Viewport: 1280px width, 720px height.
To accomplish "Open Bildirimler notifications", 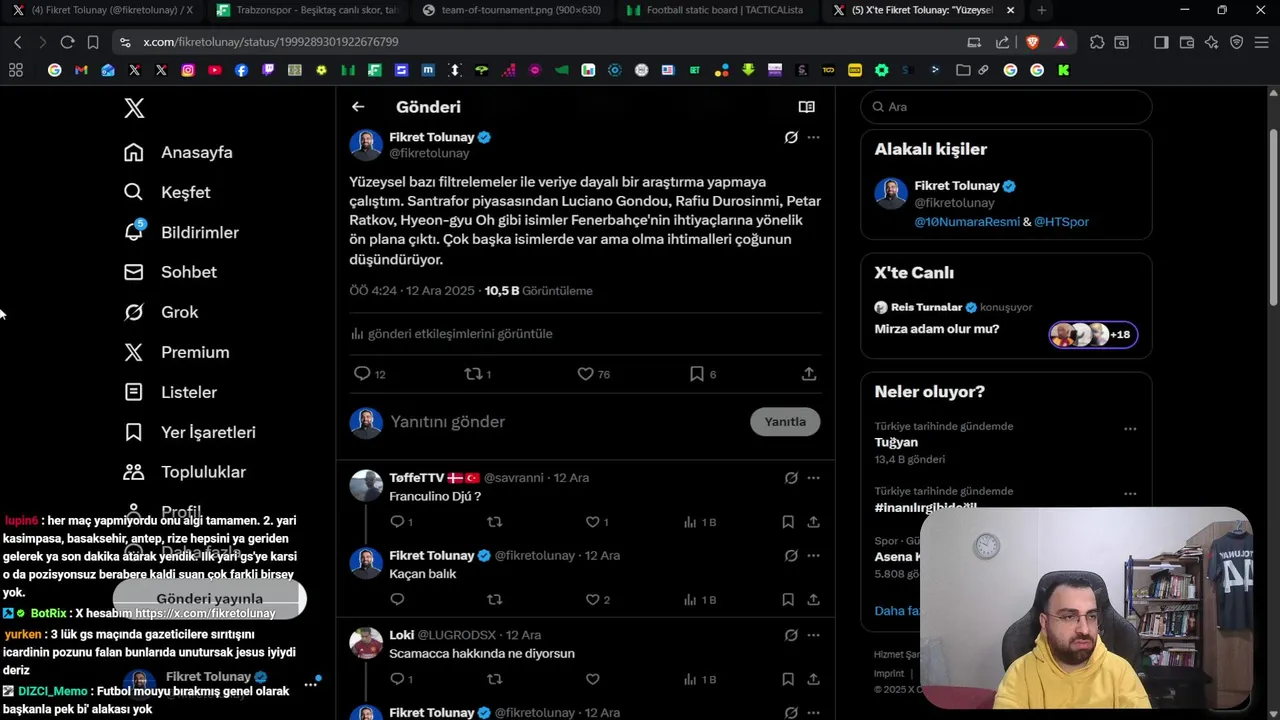I will point(181,232).
